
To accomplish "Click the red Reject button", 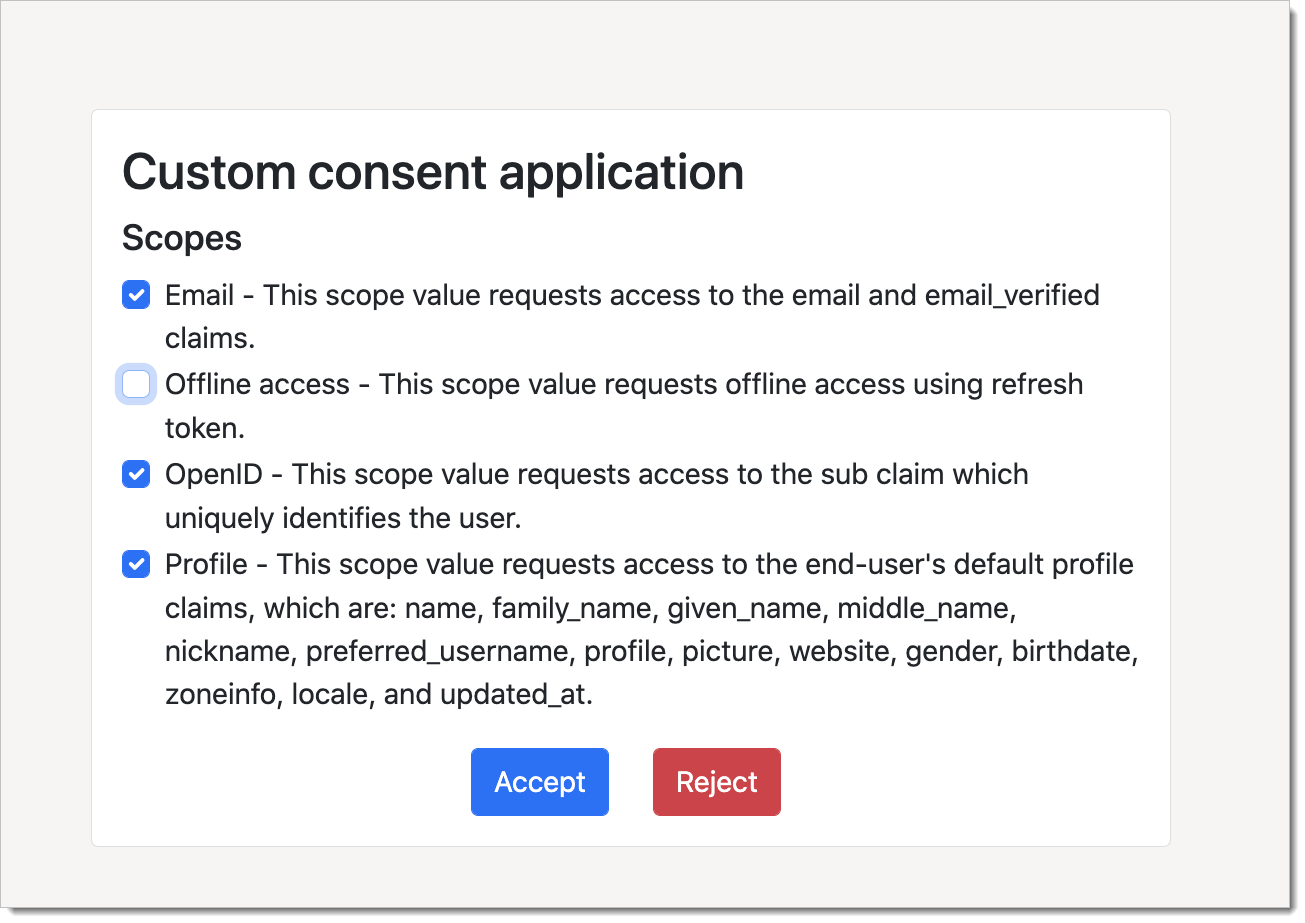I will 717,782.
